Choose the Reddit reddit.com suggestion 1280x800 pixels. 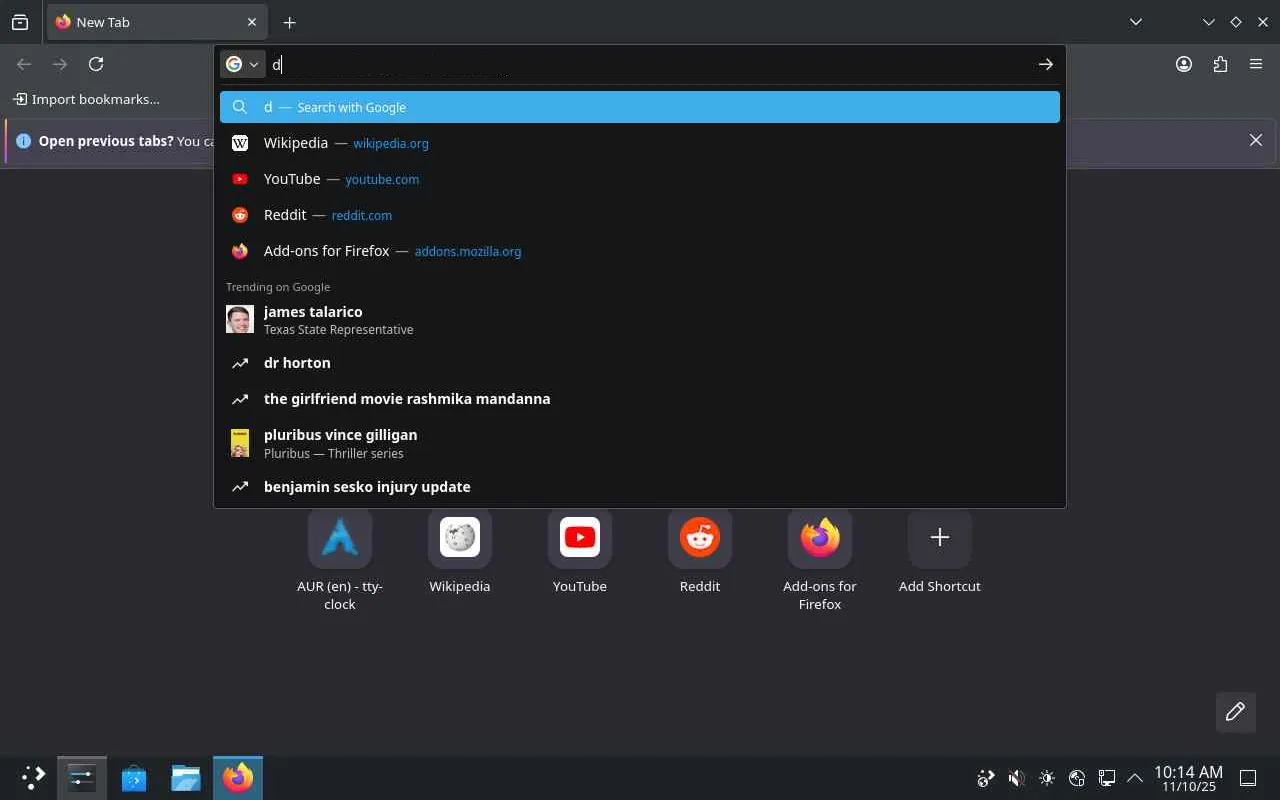coord(640,215)
